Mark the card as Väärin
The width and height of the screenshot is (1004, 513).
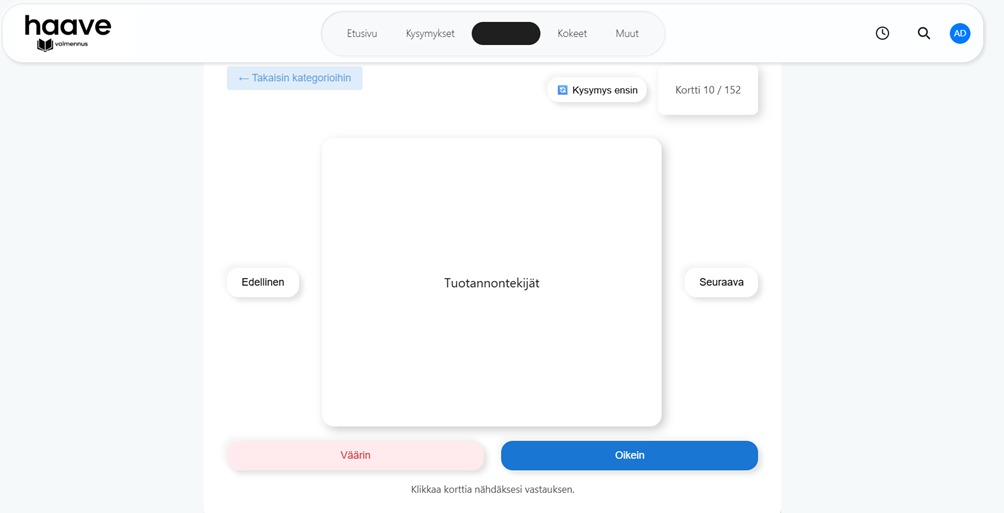click(355, 455)
